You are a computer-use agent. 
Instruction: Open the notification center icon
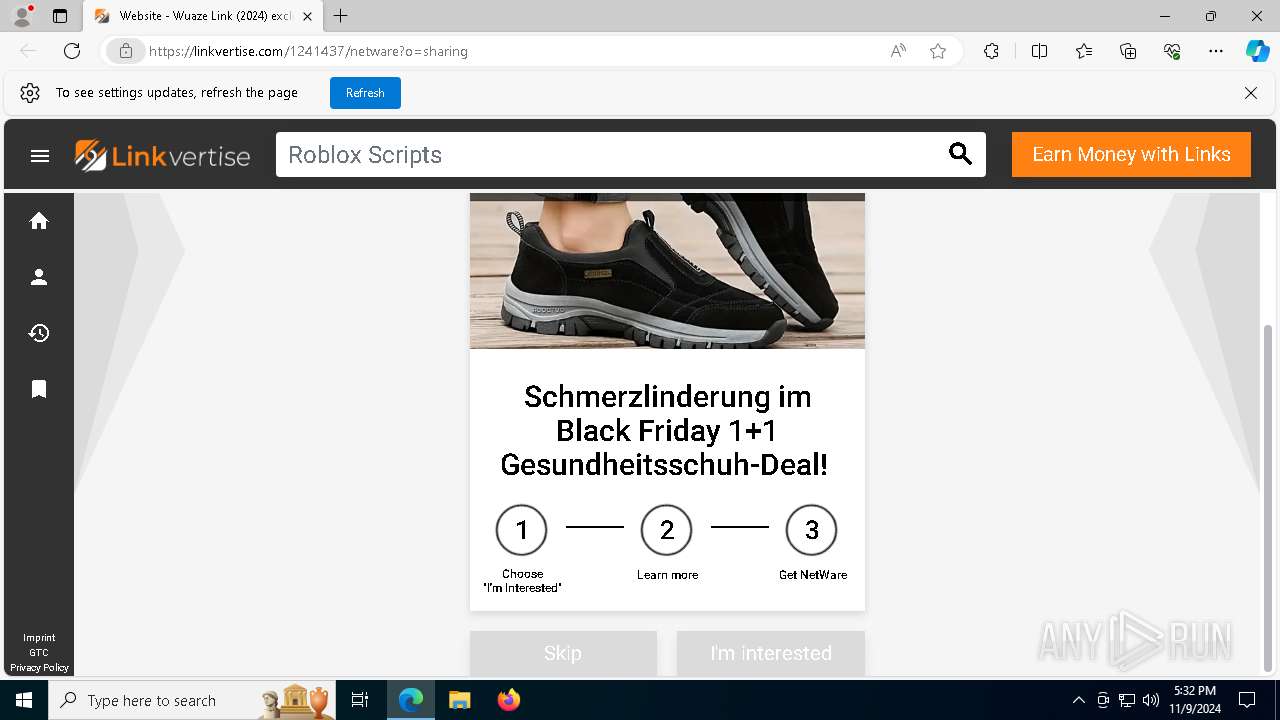[1247, 700]
